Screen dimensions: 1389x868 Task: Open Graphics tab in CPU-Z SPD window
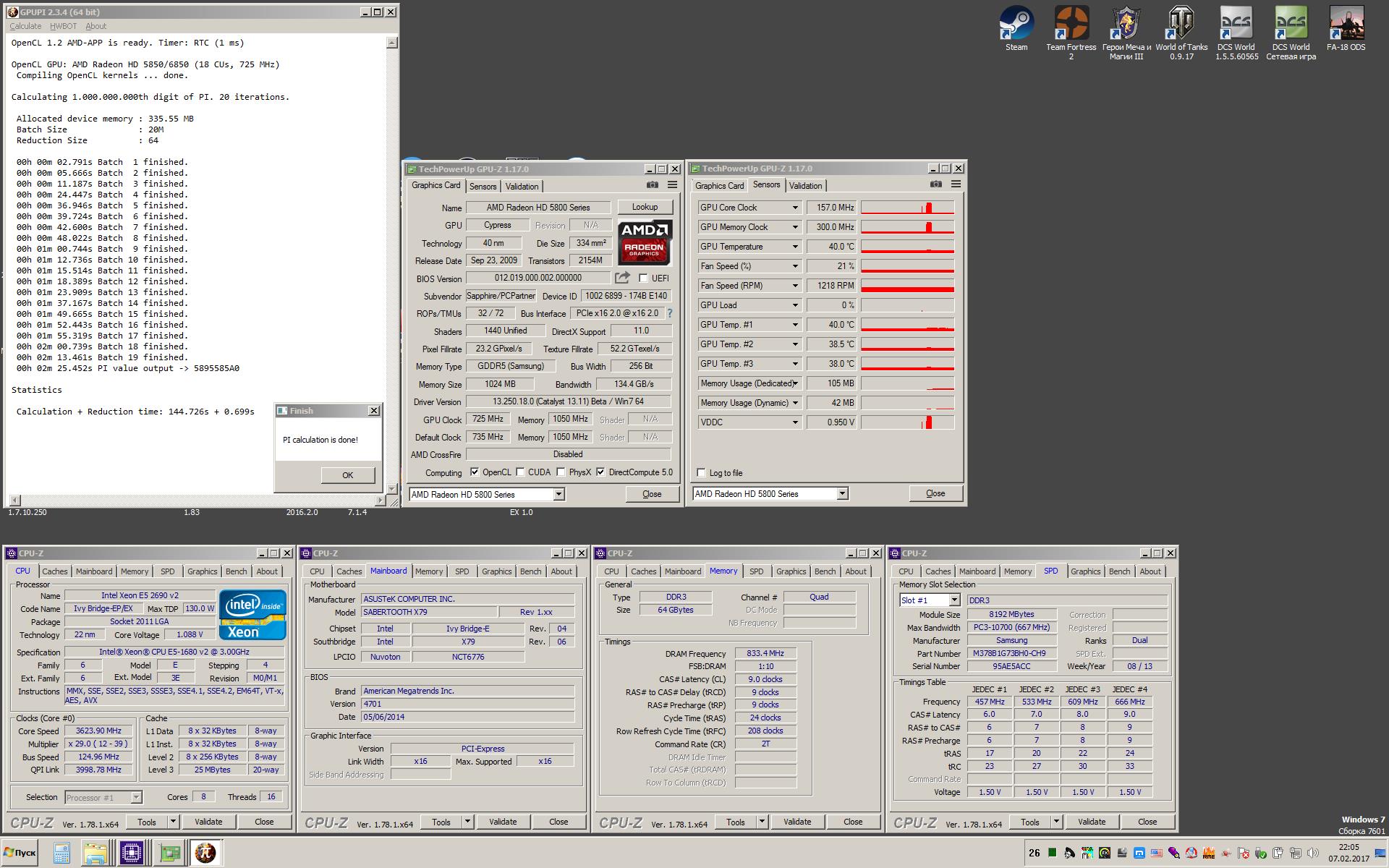point(1085,571)
